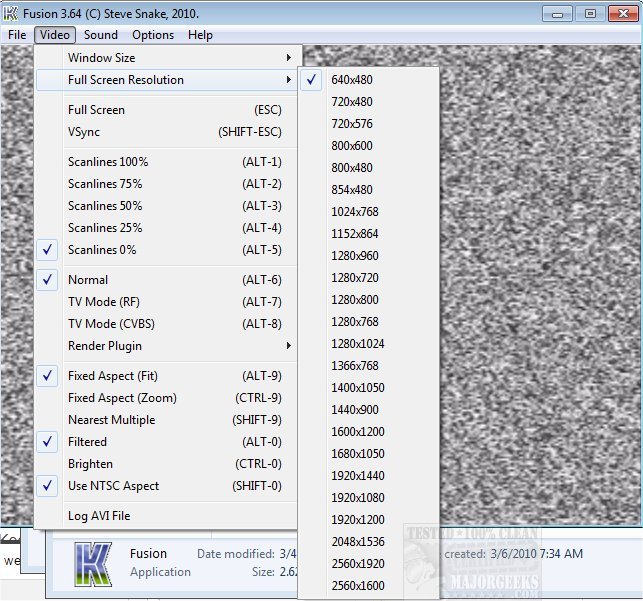Image resolution: width=643 pixels, height=601 pixels.
Task: Click the Date modified label
Action: pos(236,554)
